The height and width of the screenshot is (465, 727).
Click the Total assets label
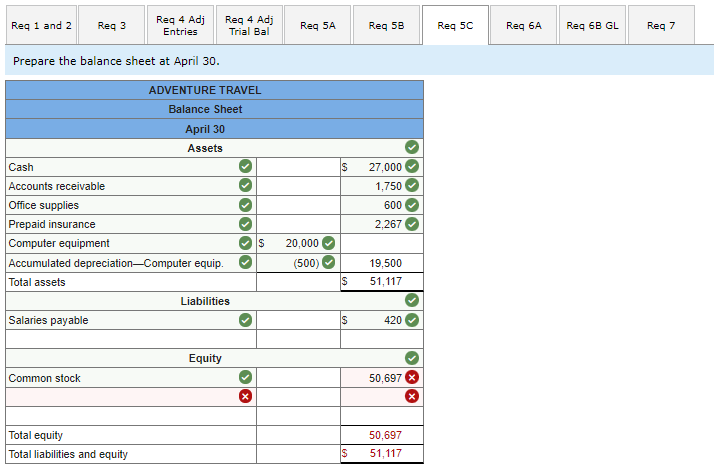click(x=37, y=282)
